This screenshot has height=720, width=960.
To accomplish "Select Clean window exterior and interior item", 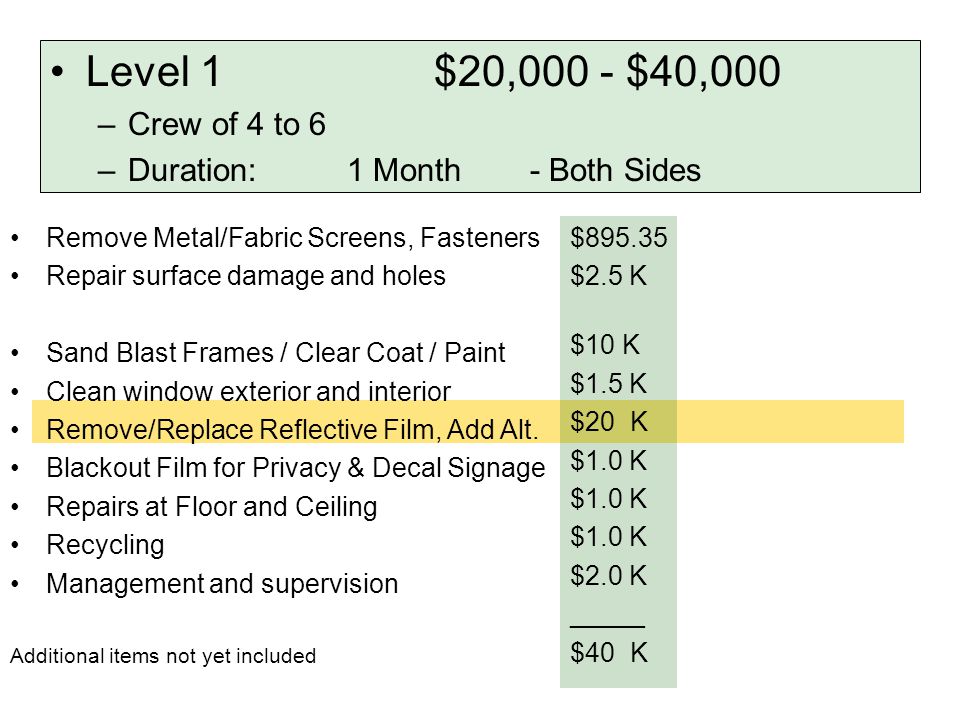I will [249, 392].
